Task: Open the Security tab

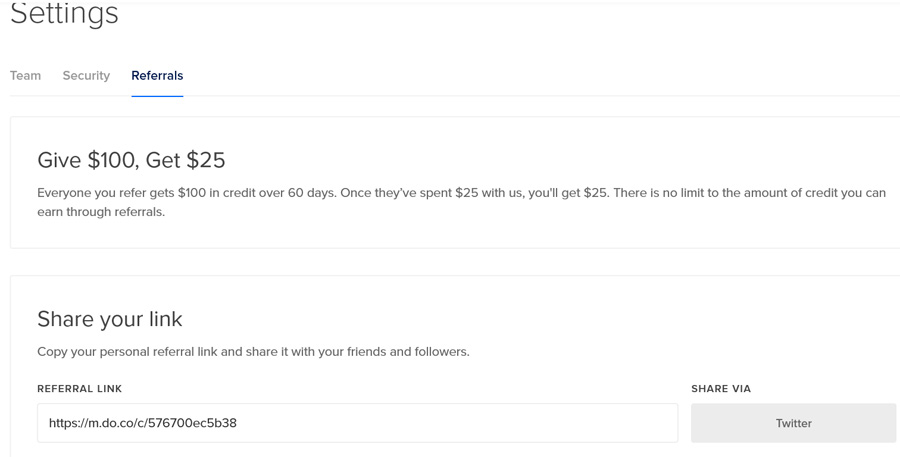Action: point(86,76)
